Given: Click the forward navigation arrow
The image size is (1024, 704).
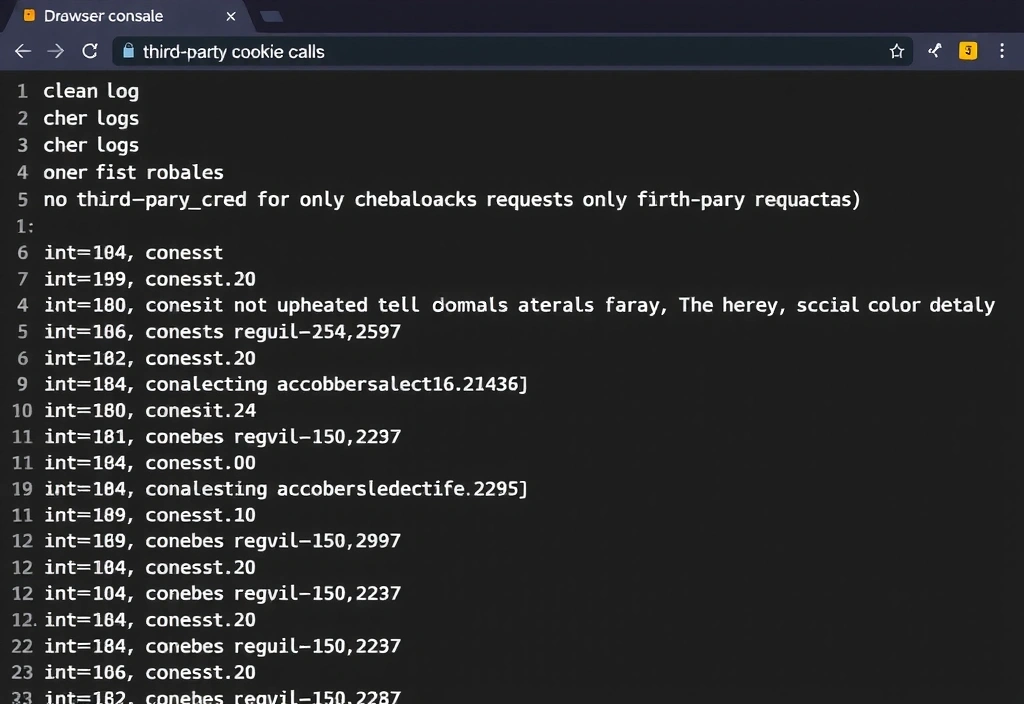Looking at the screenshot, I should point(56,51).
